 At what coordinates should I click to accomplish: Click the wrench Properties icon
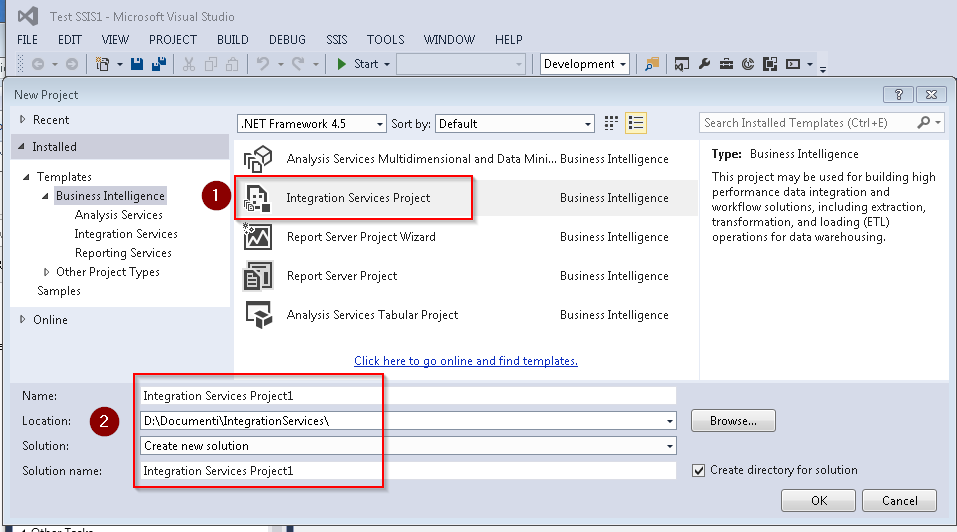click(x=704, y=64)
